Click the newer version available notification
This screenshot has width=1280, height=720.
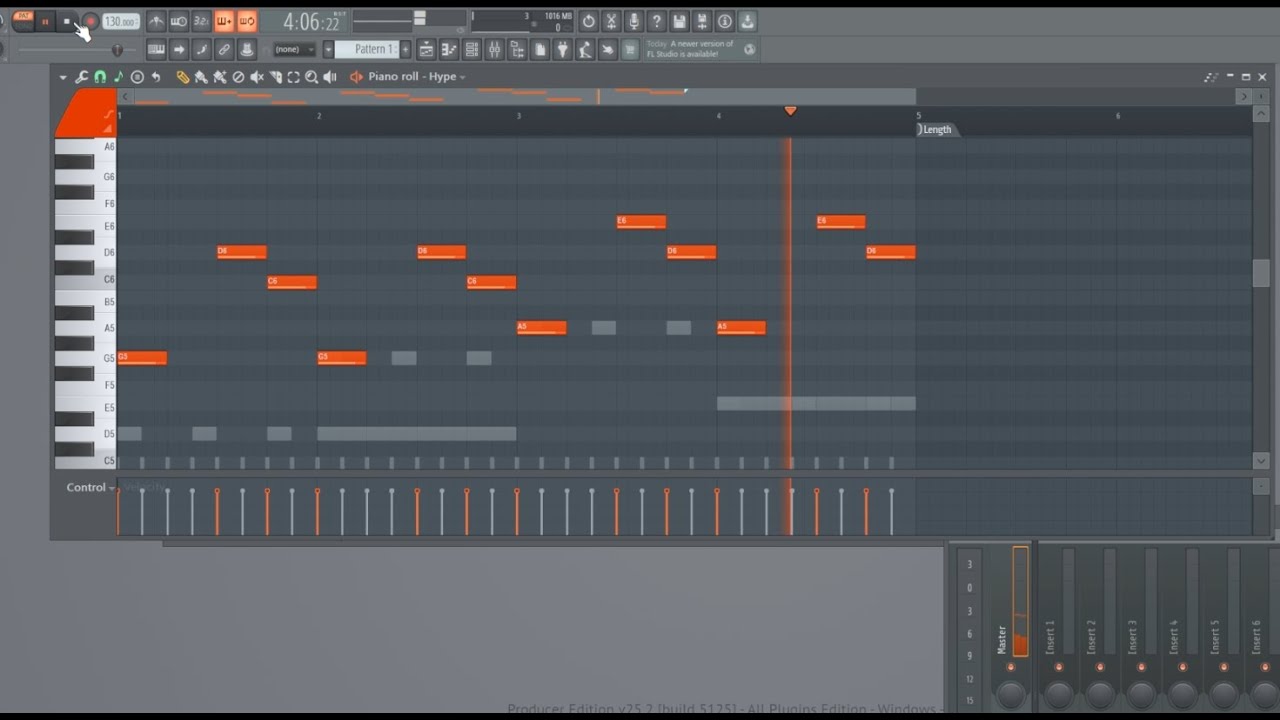click(690, 49)
